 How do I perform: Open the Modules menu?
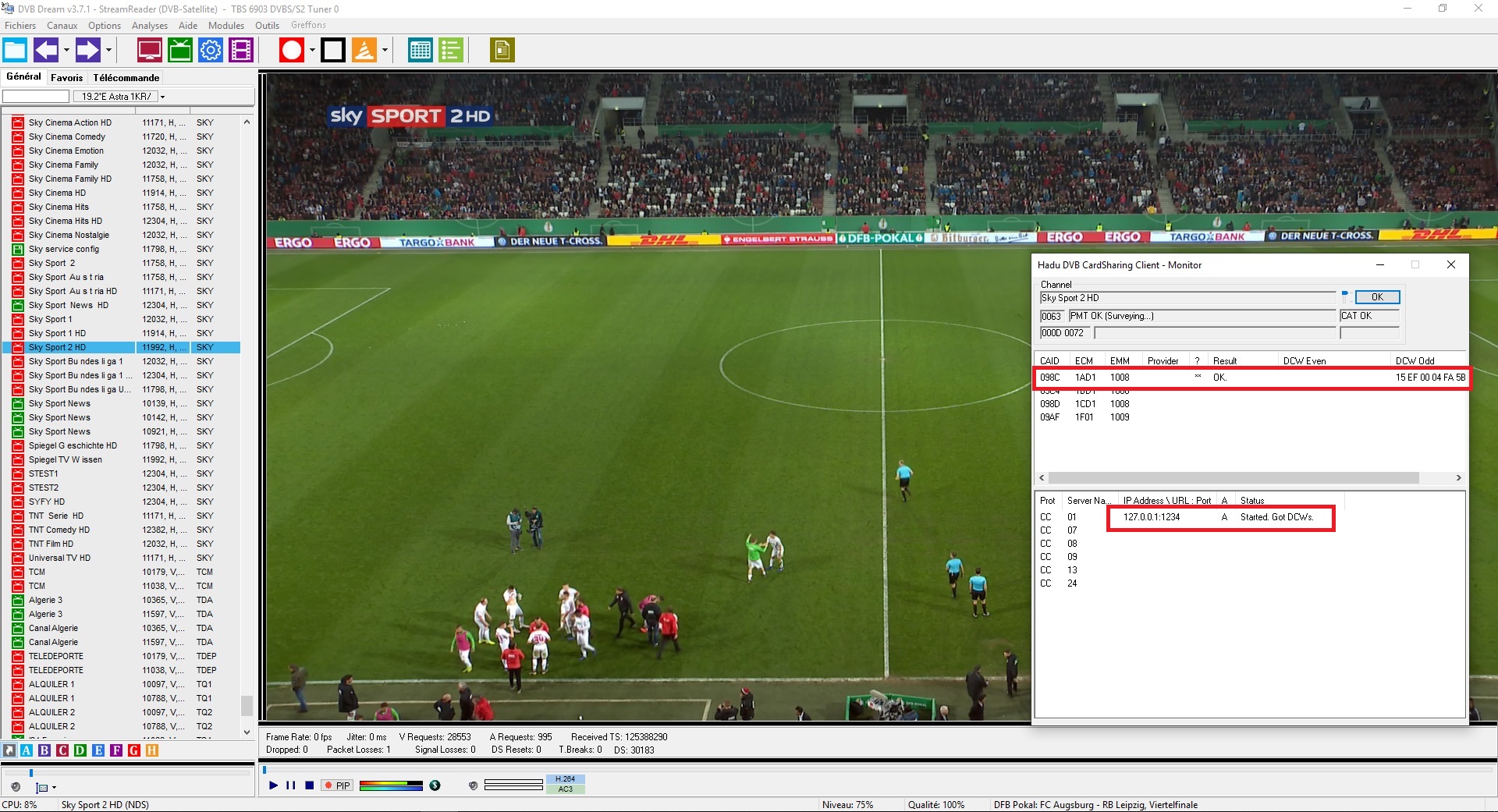pos(226,26)
